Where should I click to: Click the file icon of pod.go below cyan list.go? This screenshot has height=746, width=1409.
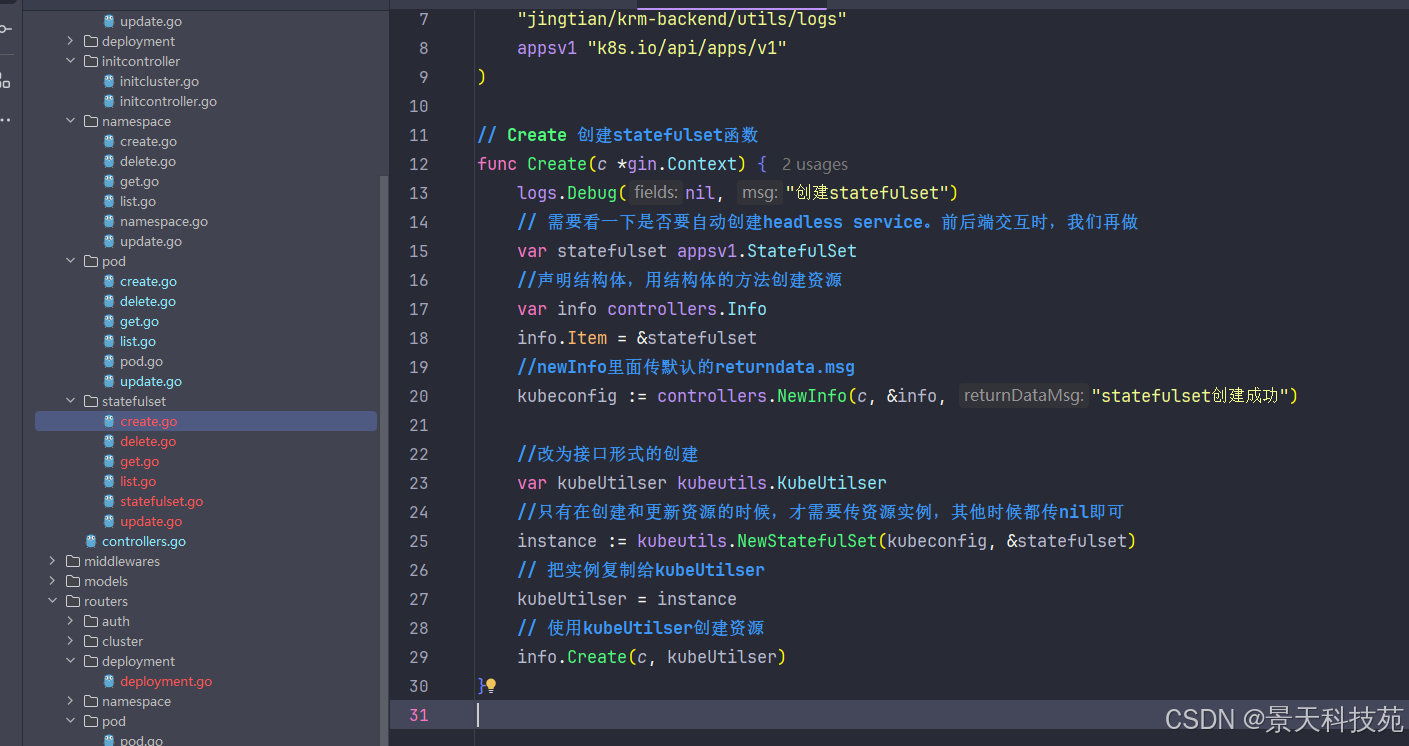click(x=109, y=361)
